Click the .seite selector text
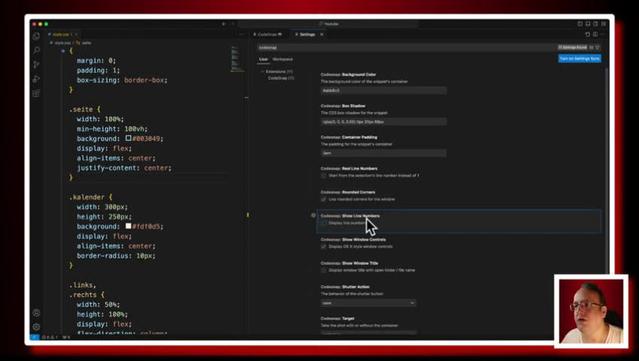This screenshot has height=361, width=639. (81, 110)
